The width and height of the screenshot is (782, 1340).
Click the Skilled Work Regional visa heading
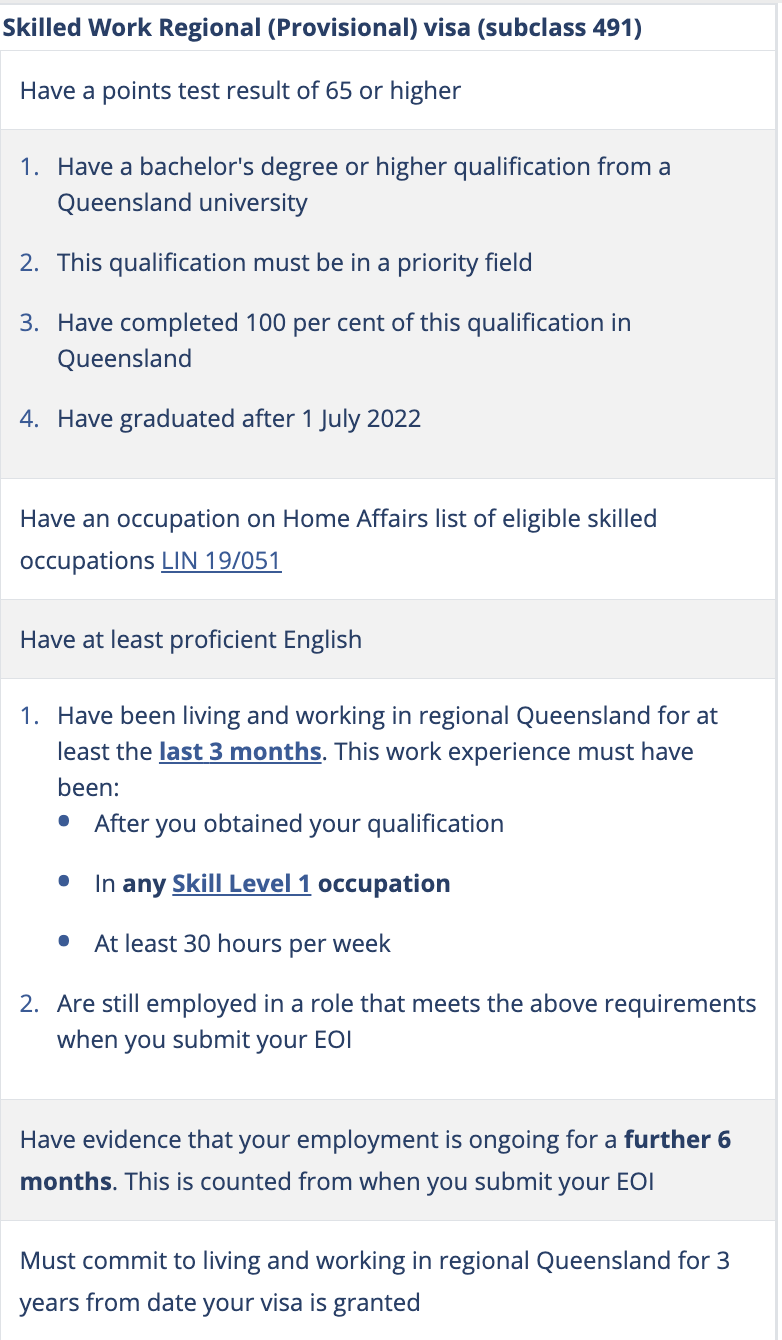pyautogui.click(x=322, y=27)
